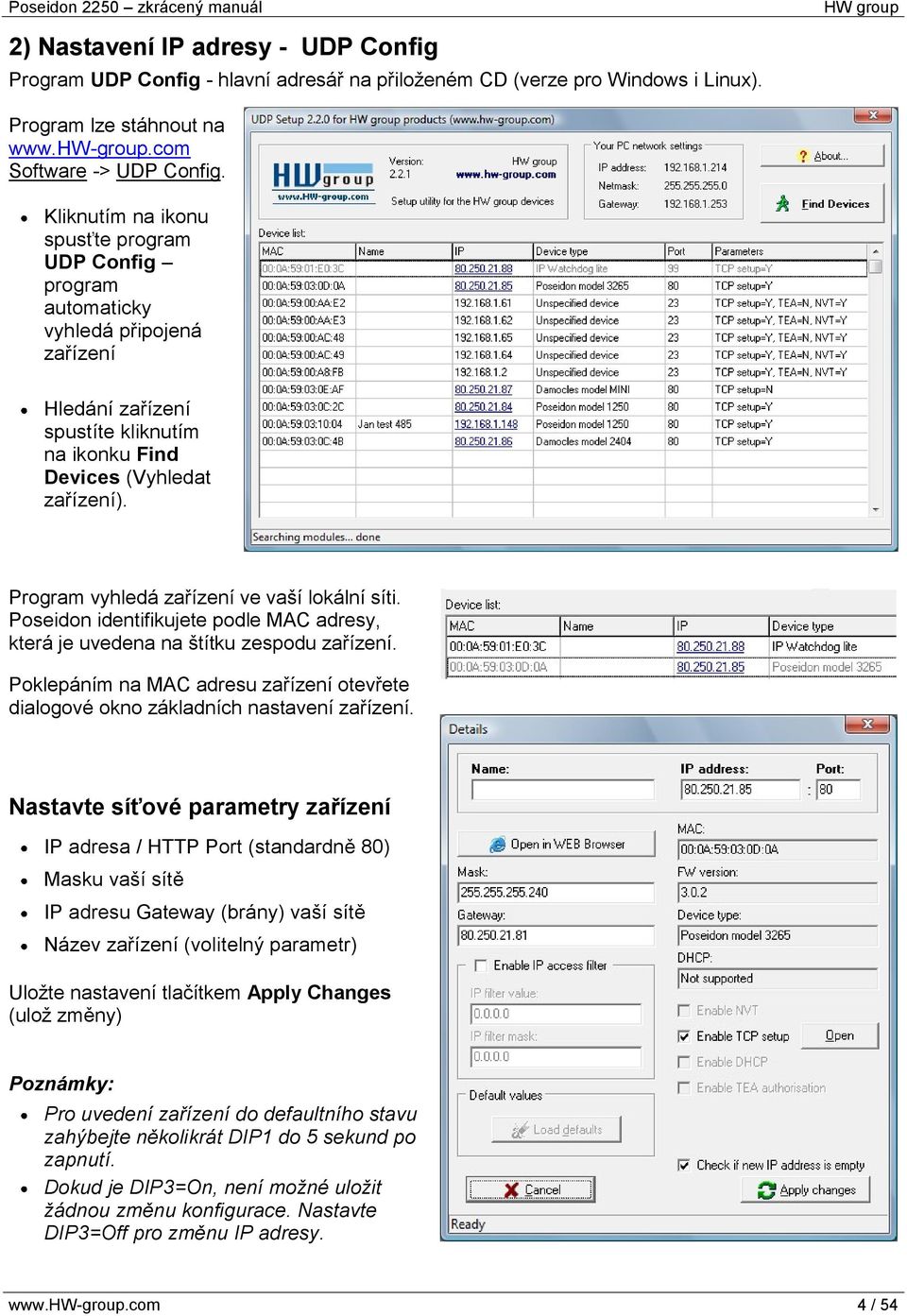Click the IP filter mask field

click(x=556, y=1057)
